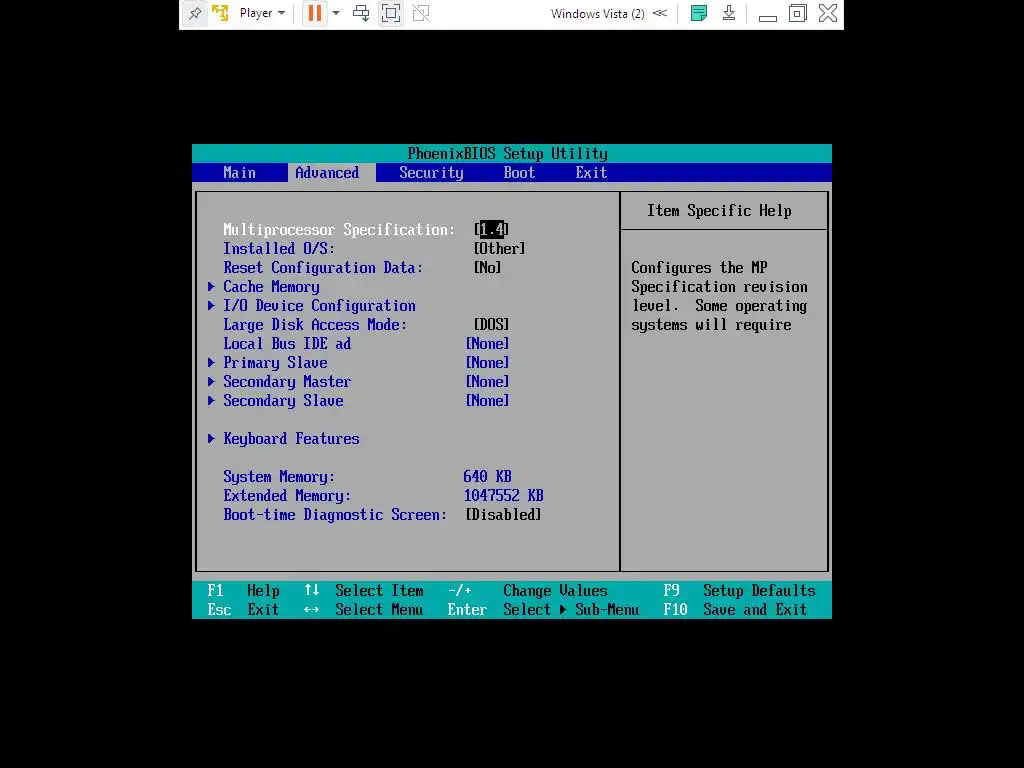Change the Installed O/S [Other] value
This screenshot has height=768, width=1024.
tap(500, 248)
